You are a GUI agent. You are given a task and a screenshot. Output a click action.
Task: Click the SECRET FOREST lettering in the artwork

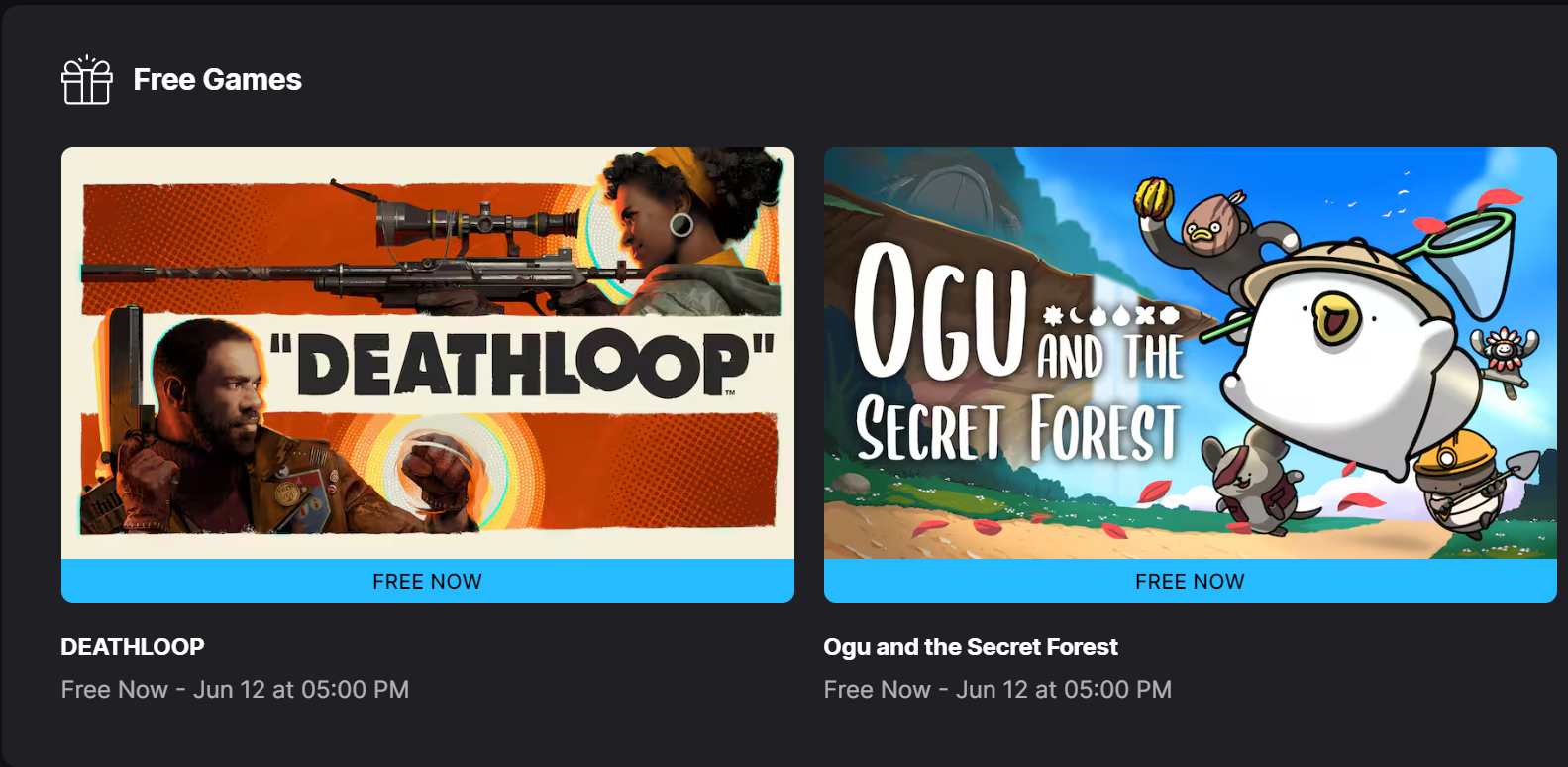pyautogui.click(x=1018, y=429)
